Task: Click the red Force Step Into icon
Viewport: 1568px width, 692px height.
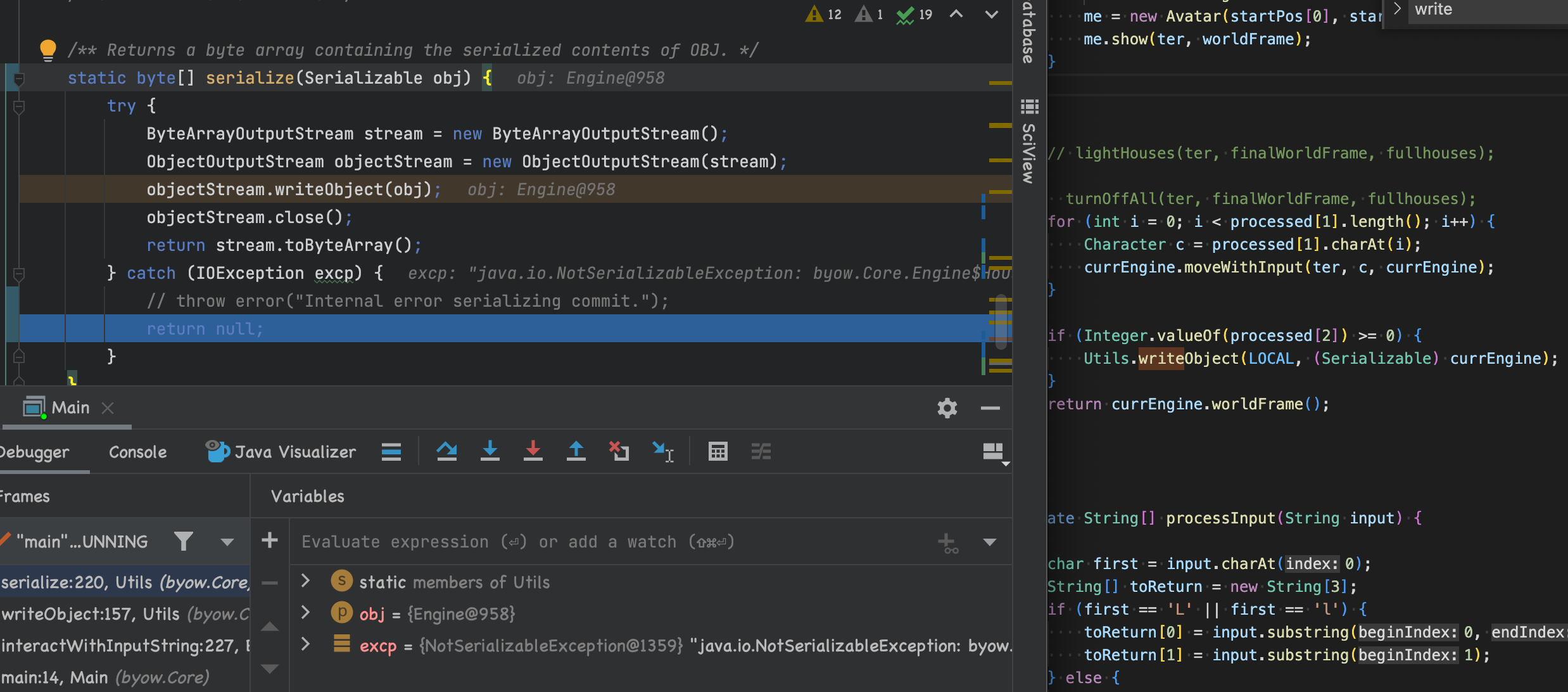Action: click(x=533, y=451)
